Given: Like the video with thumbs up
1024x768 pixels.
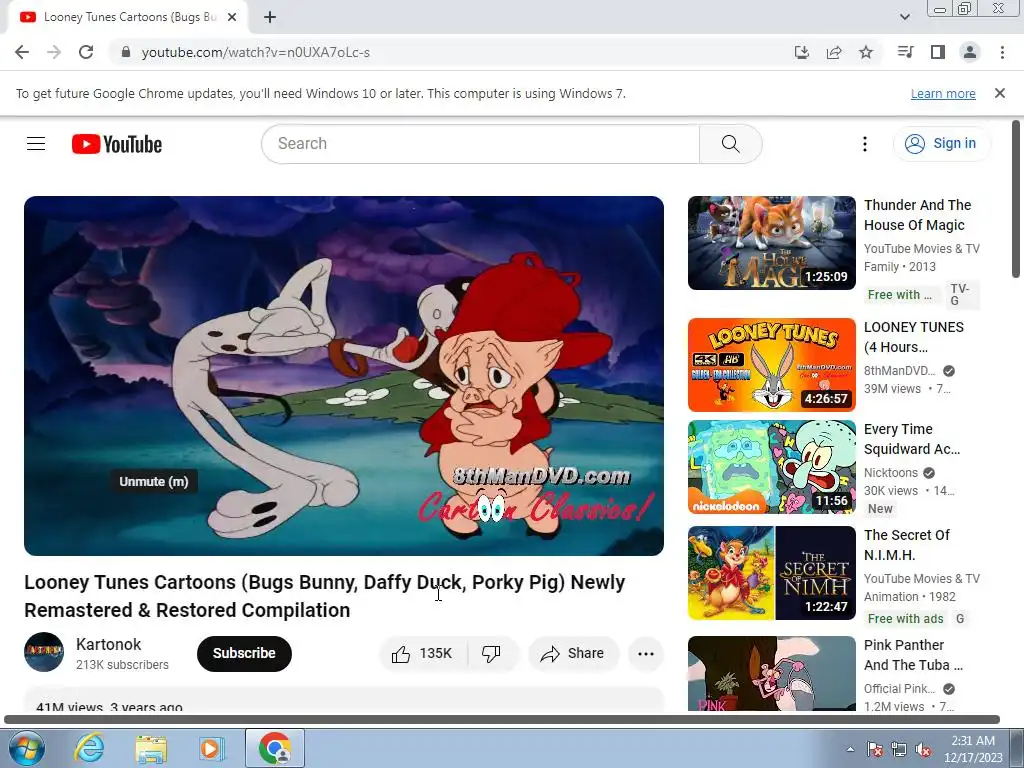Looking at the screenshot, I should click(423, 654).
